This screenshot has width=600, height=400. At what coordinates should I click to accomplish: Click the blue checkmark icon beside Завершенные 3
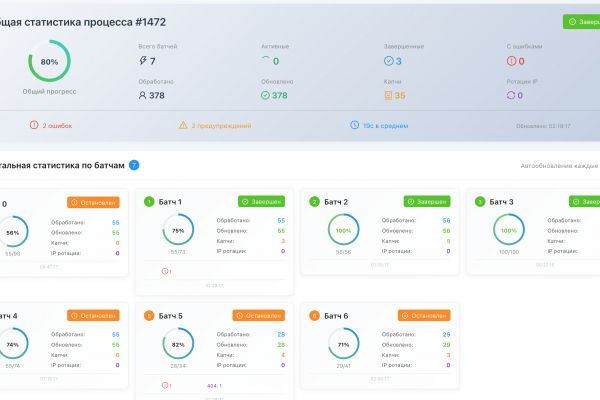tap(388, 61)
